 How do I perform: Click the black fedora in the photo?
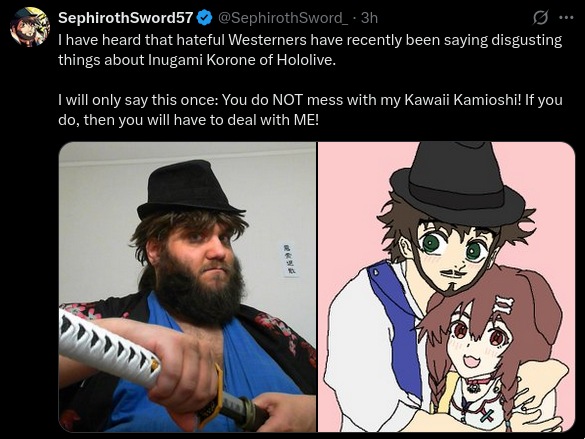pyautogui.click(x=190, y=189)
